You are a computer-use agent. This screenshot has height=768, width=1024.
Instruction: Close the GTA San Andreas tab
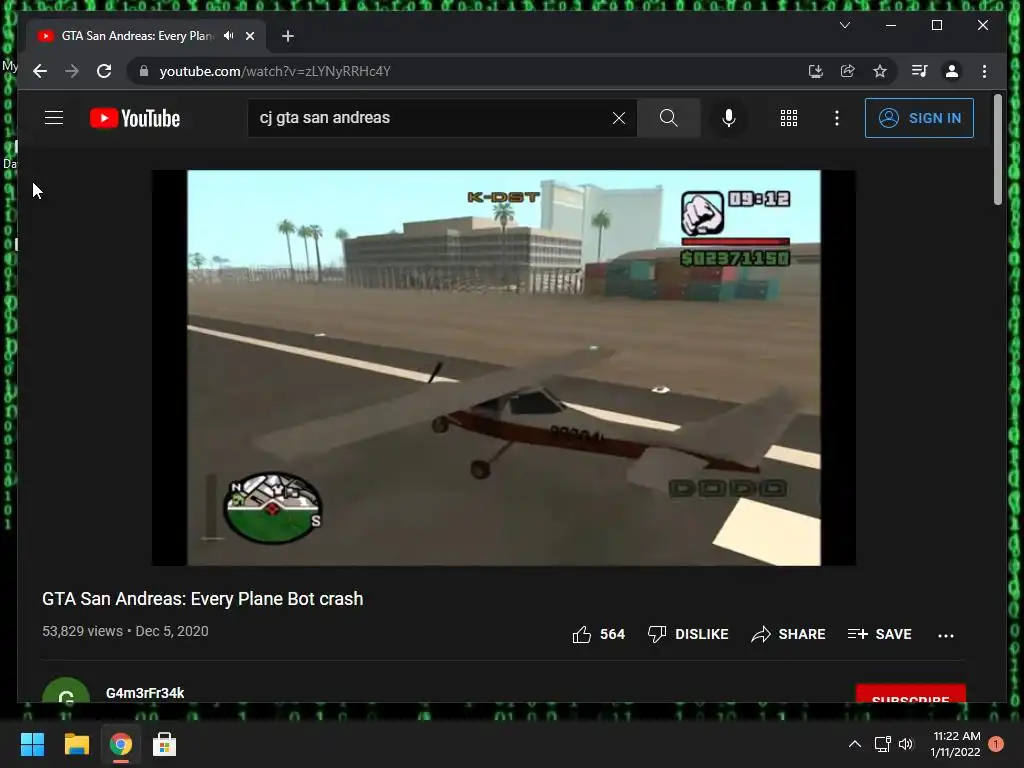(x=250, y=36)
